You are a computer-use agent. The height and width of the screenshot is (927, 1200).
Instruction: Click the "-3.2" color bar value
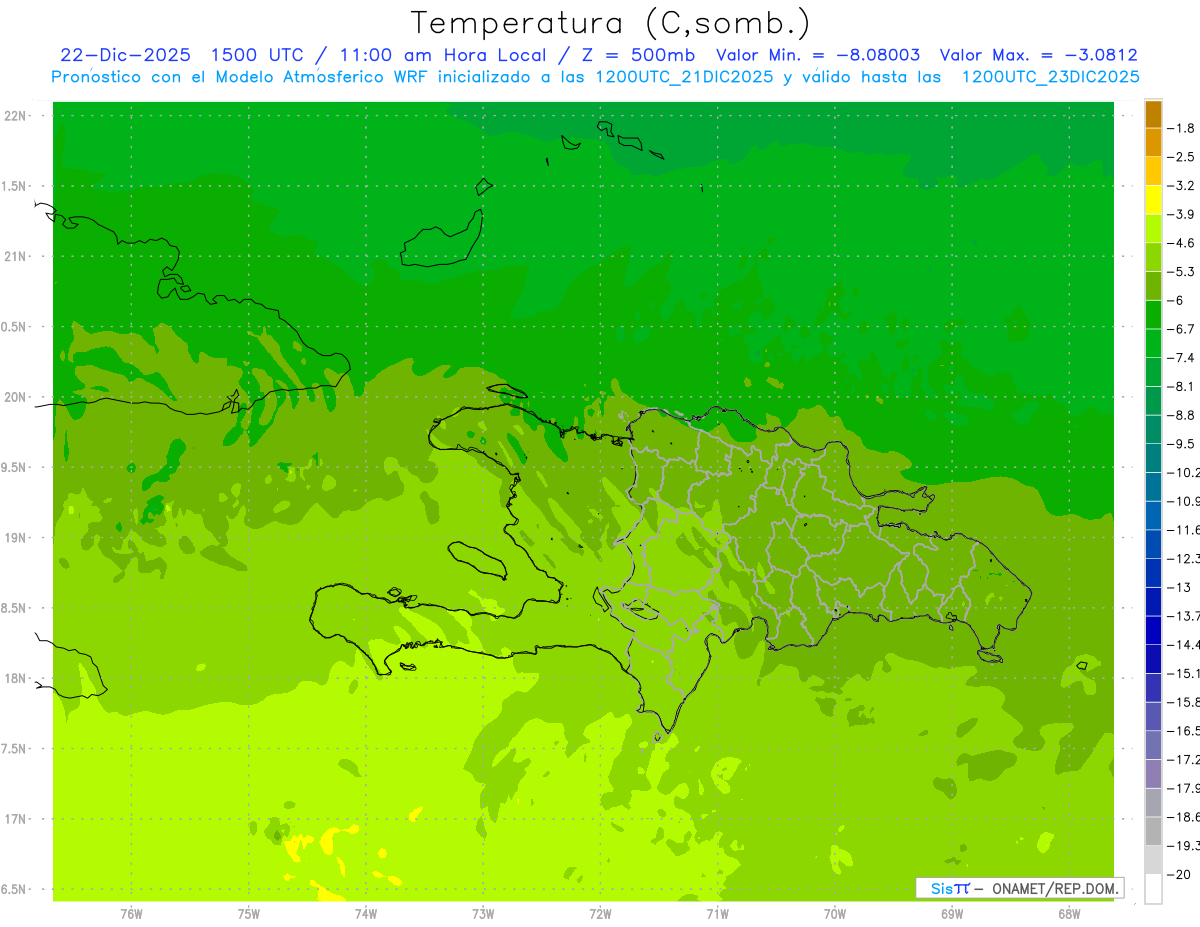(x=1183, y=185)
